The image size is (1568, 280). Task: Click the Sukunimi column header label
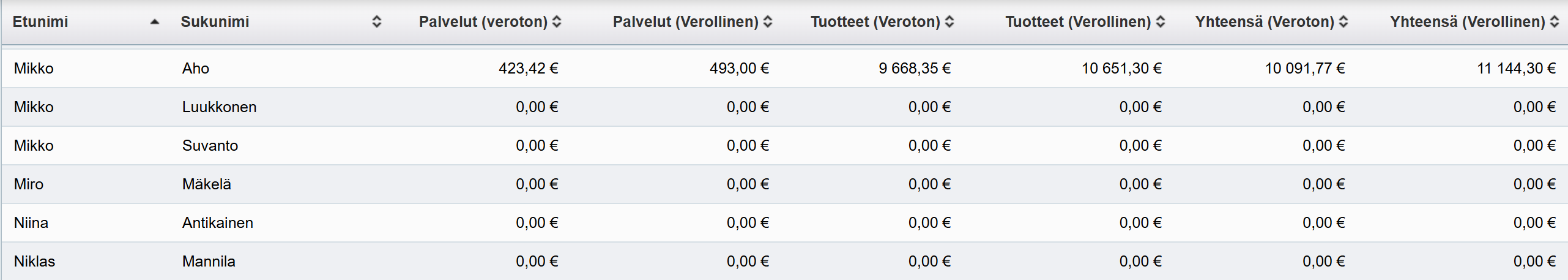click(x=215, y=22)
